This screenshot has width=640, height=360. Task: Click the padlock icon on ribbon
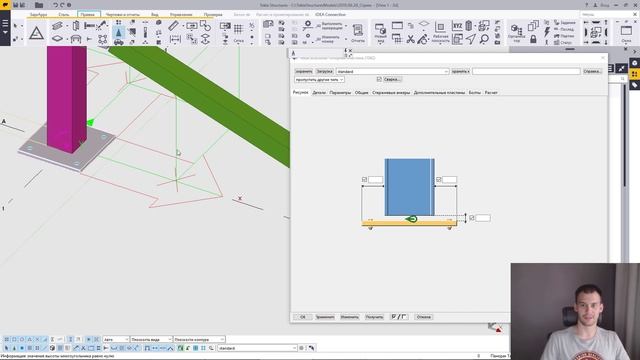coord(533,39)
